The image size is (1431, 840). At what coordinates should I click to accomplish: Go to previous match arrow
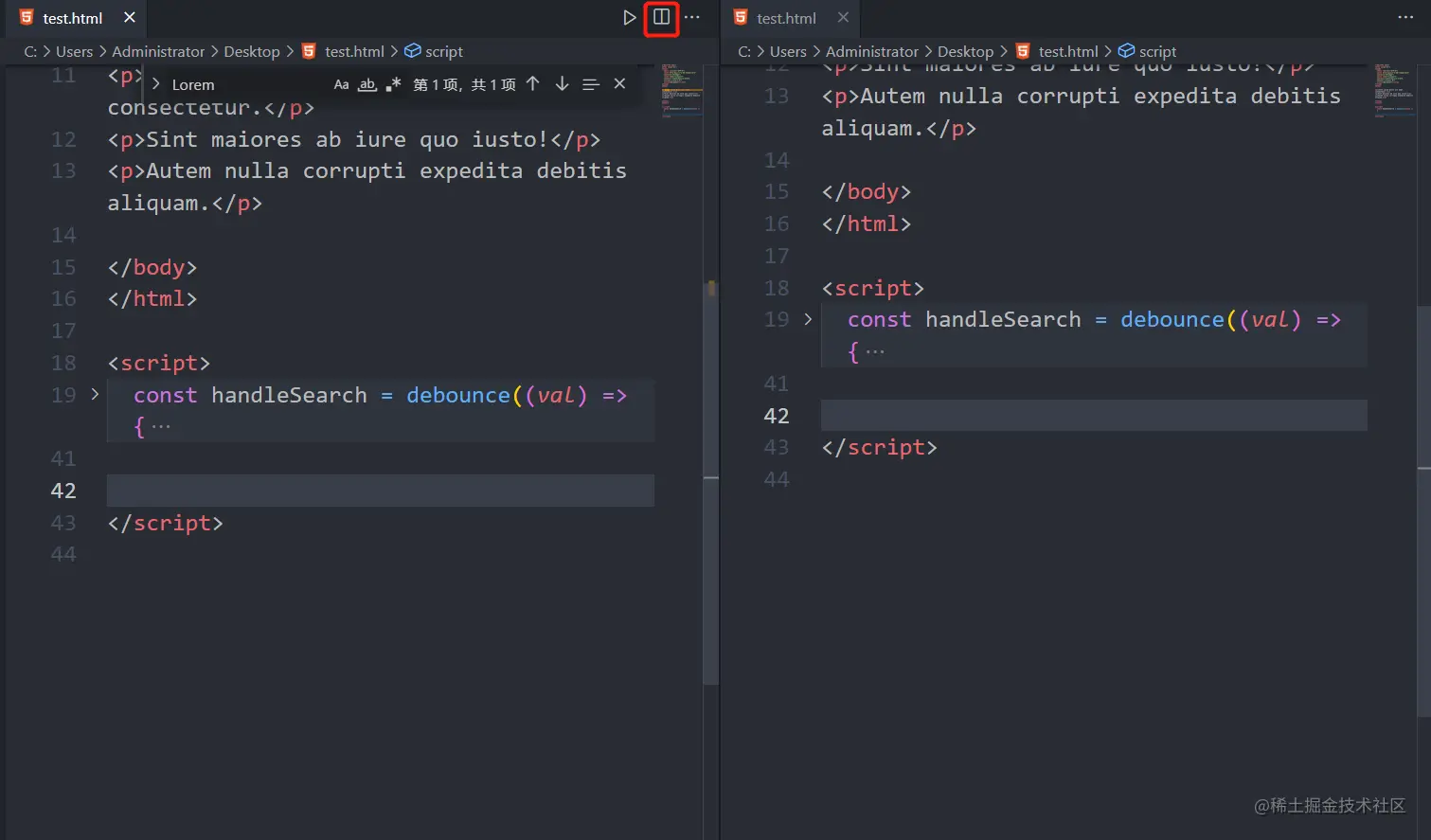tap(532, 84)
